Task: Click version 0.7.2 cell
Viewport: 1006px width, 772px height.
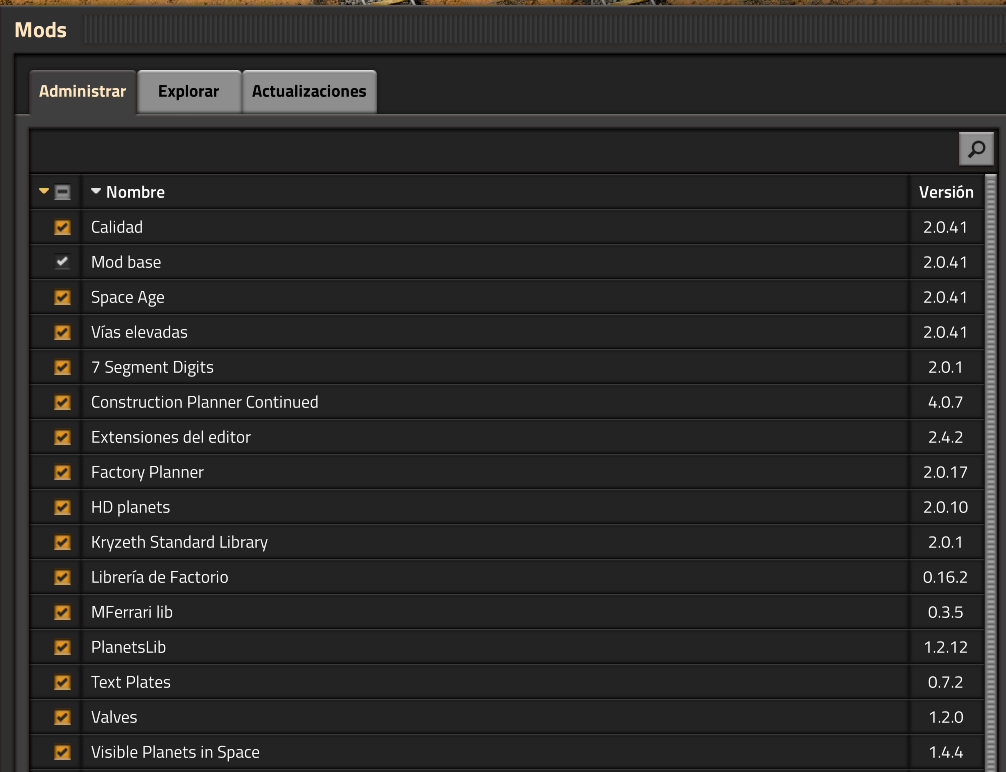Action: (x=946, y=682)
